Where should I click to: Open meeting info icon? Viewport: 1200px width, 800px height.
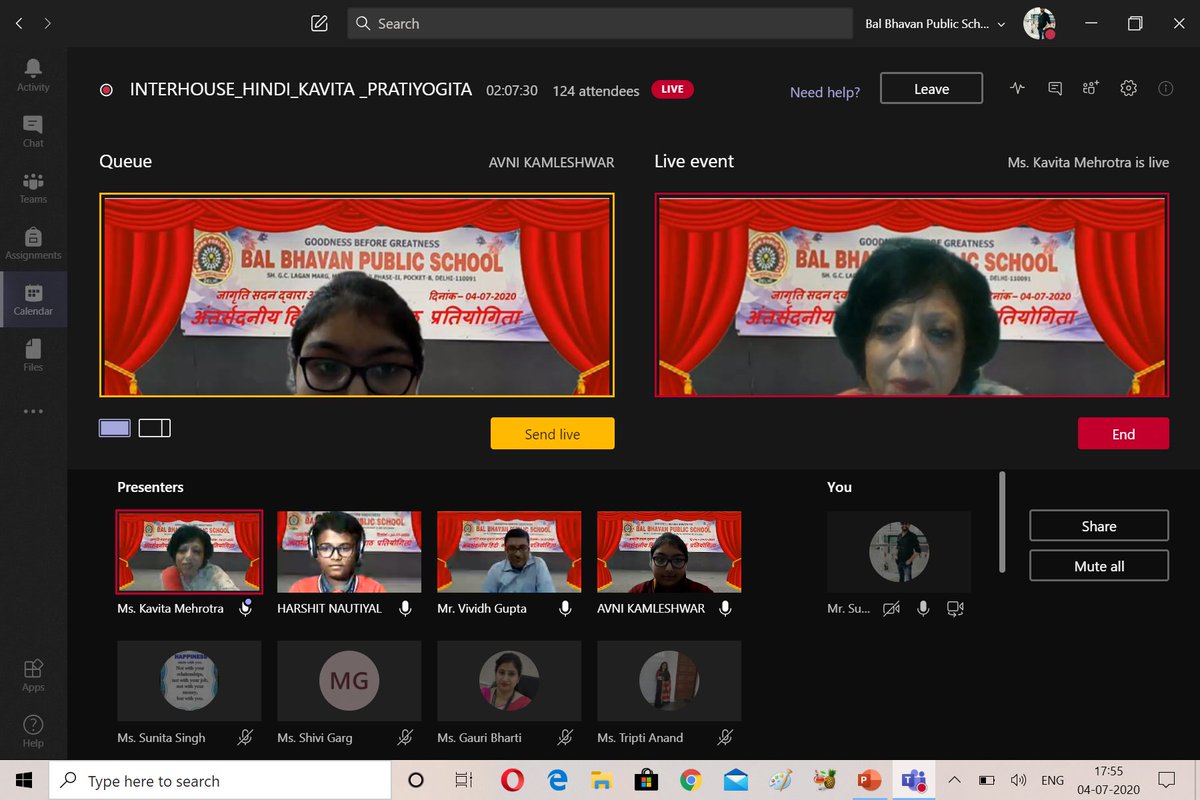point(1165,88)
